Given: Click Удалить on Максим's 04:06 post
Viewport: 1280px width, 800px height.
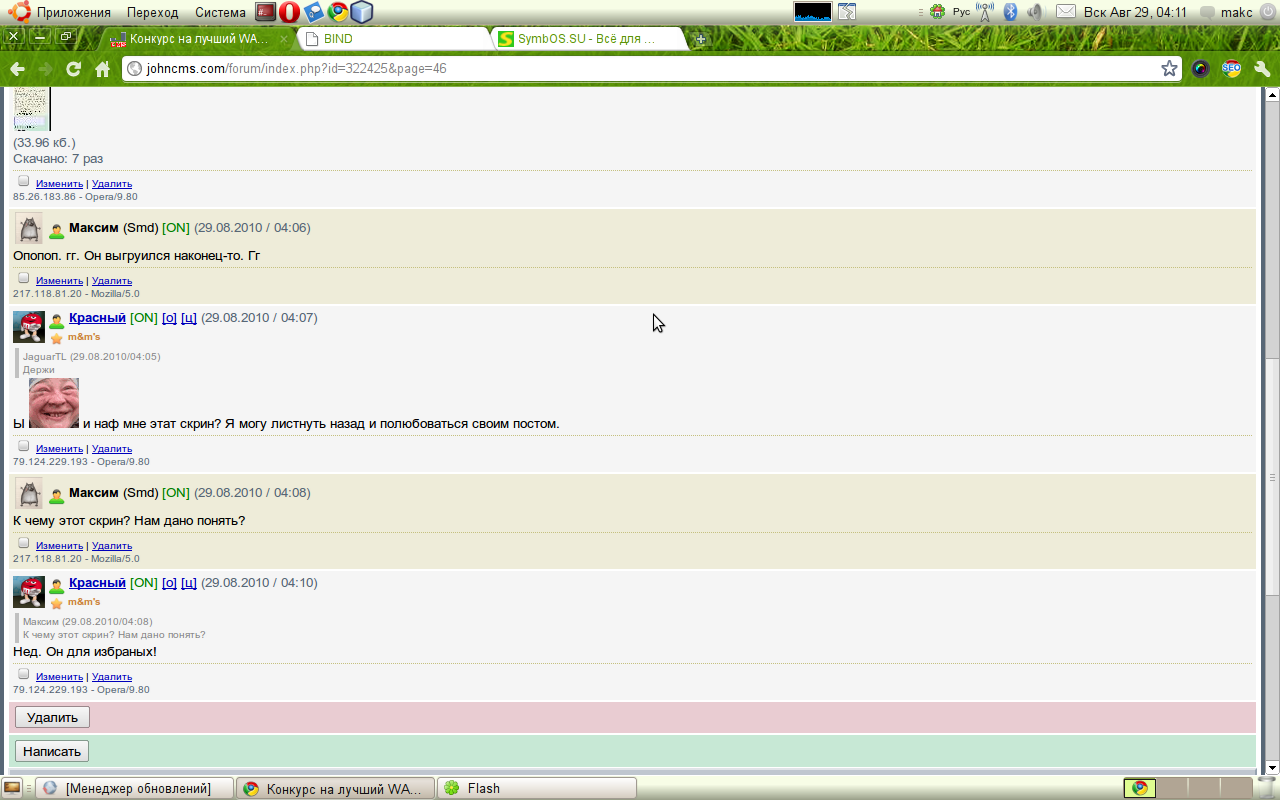Looking at the screenshot, I should point(112,281).
